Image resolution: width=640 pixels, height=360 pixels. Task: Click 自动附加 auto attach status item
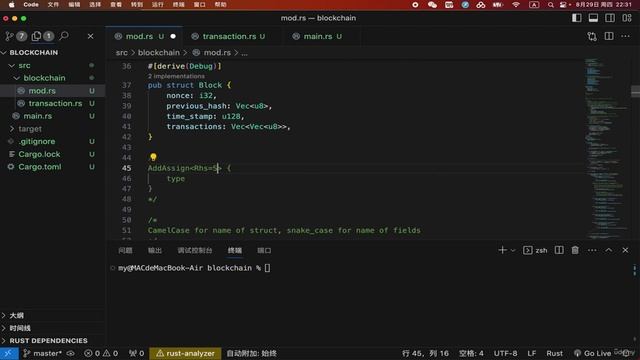click(x=251, y=353)
